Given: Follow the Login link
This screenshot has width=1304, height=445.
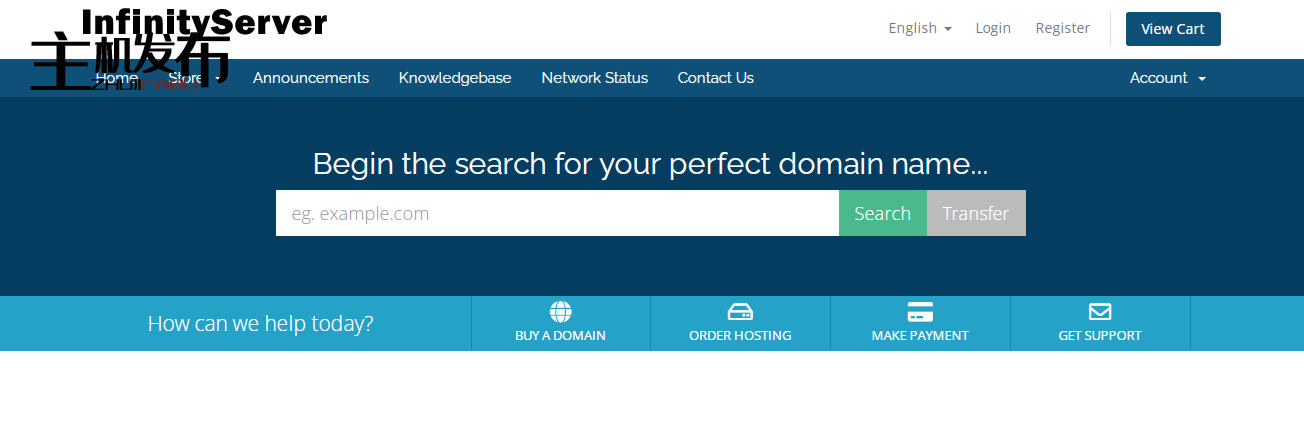Looking at the screenshot, I should (x=993, y=28).
